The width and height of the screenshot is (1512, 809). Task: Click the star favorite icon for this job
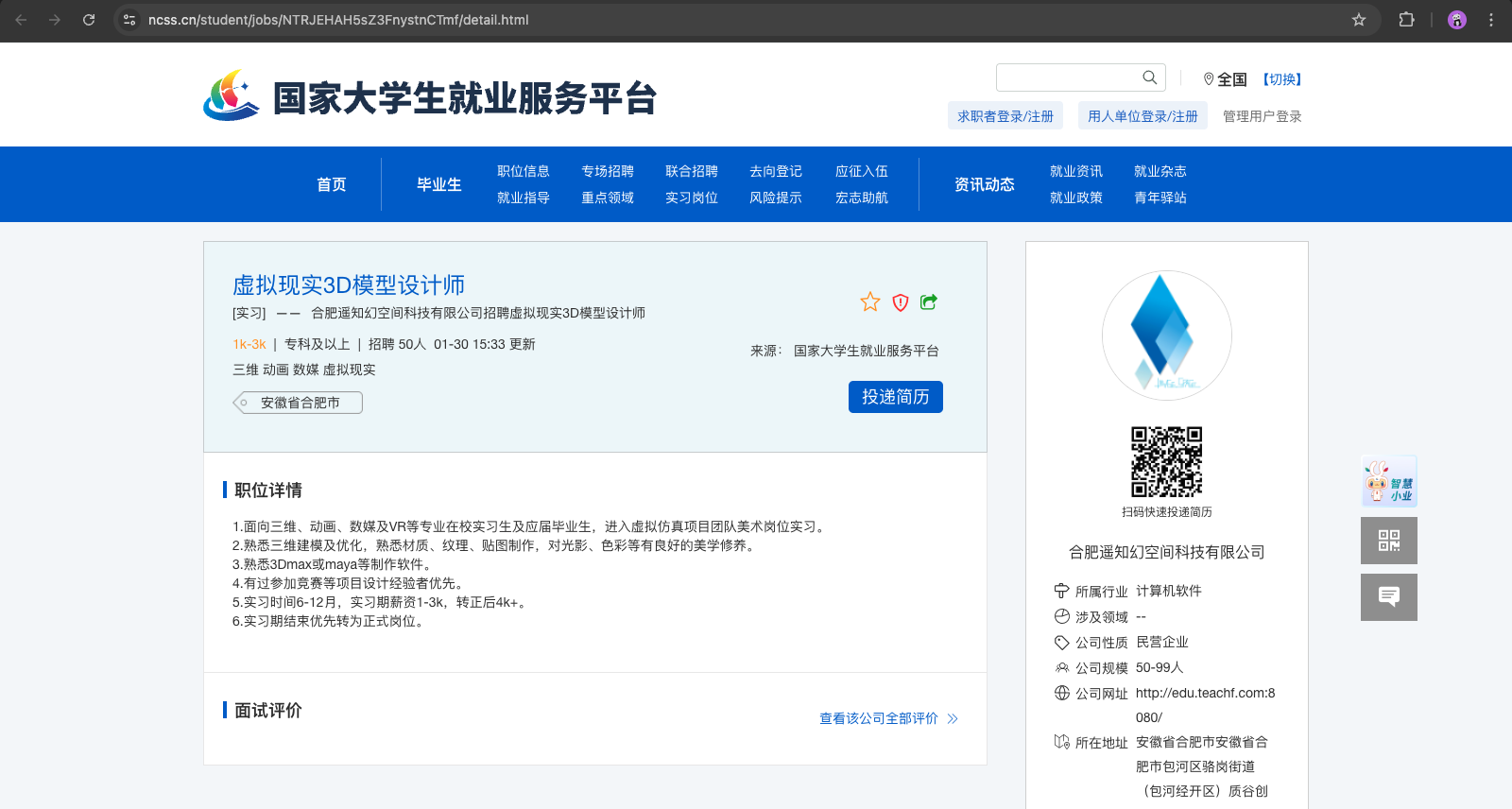pos(869,302)
